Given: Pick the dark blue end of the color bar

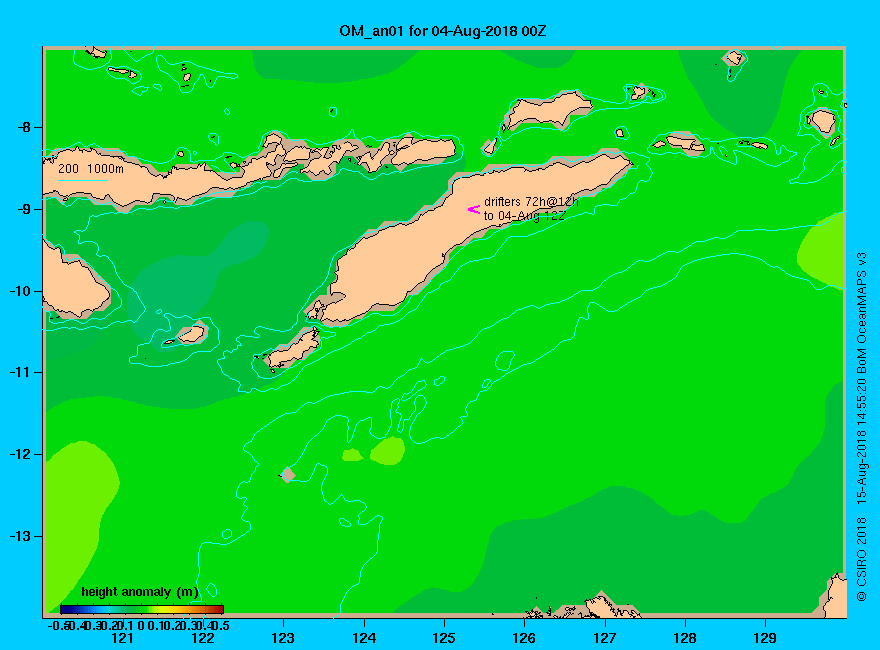Looking at the screenshot, I should click(63, 609).
